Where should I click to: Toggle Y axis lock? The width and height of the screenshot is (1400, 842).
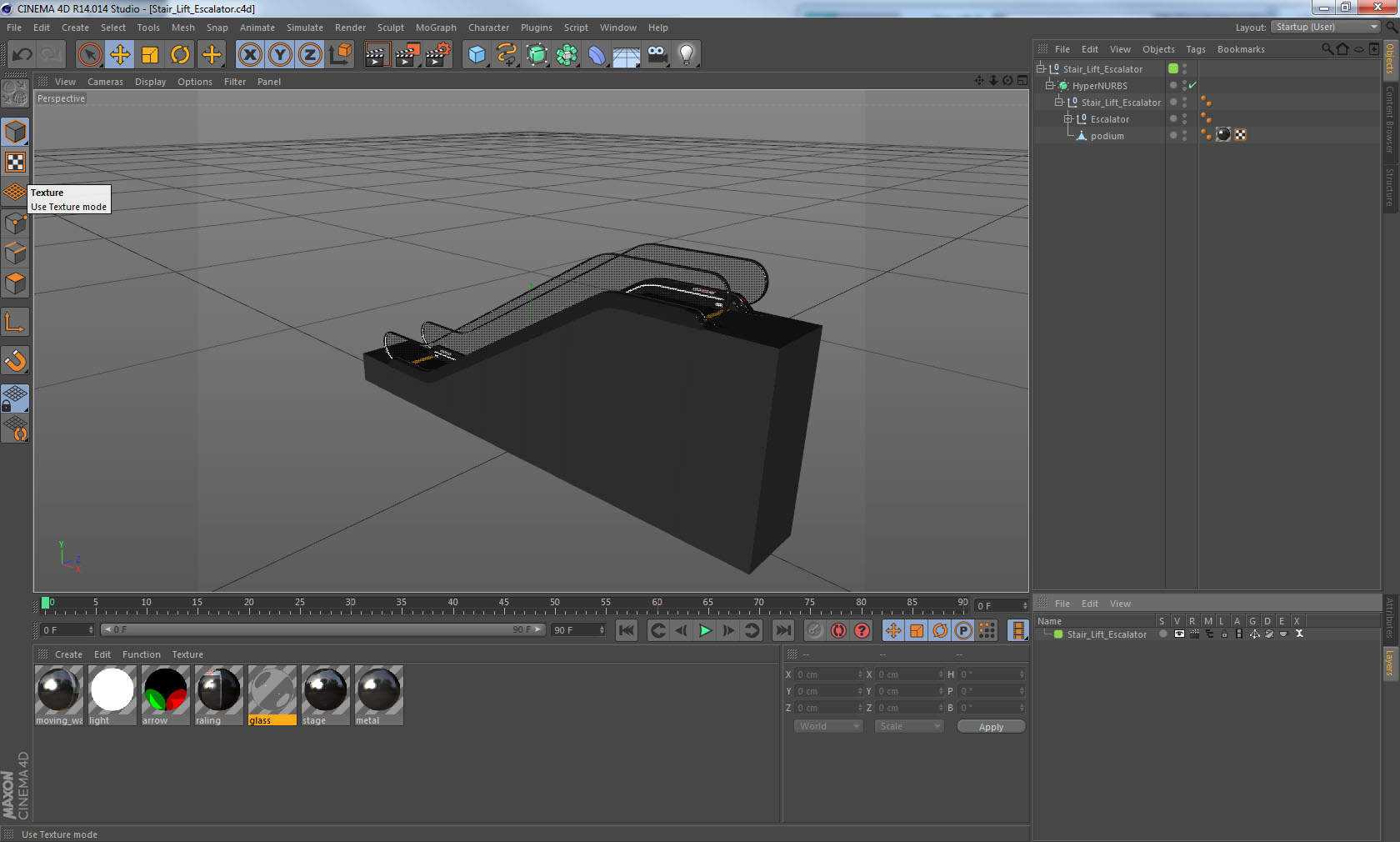pos(280,55)
